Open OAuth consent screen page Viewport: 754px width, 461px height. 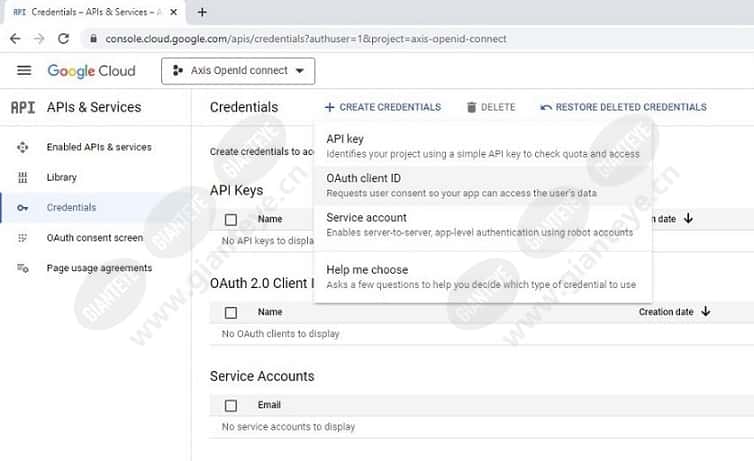(x=95, y=238)
